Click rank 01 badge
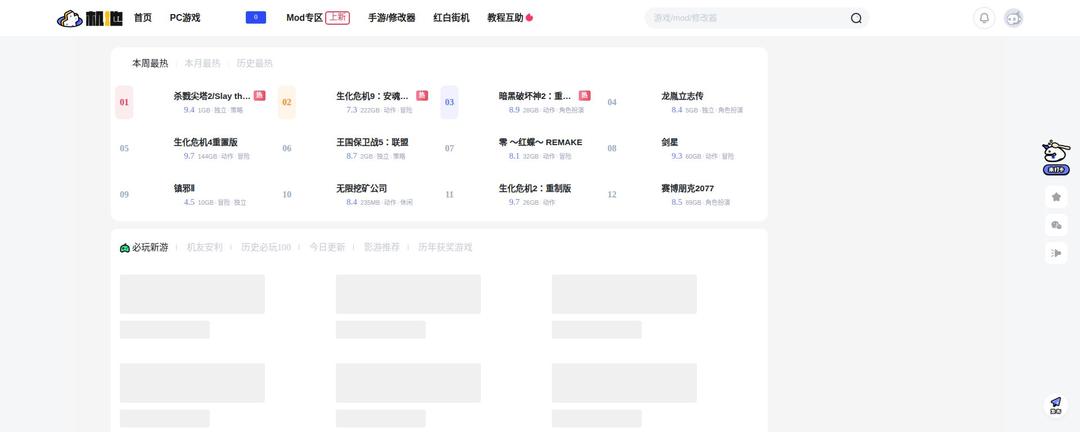This screenshot has height=432, width=1080. [x=124, y=103]
